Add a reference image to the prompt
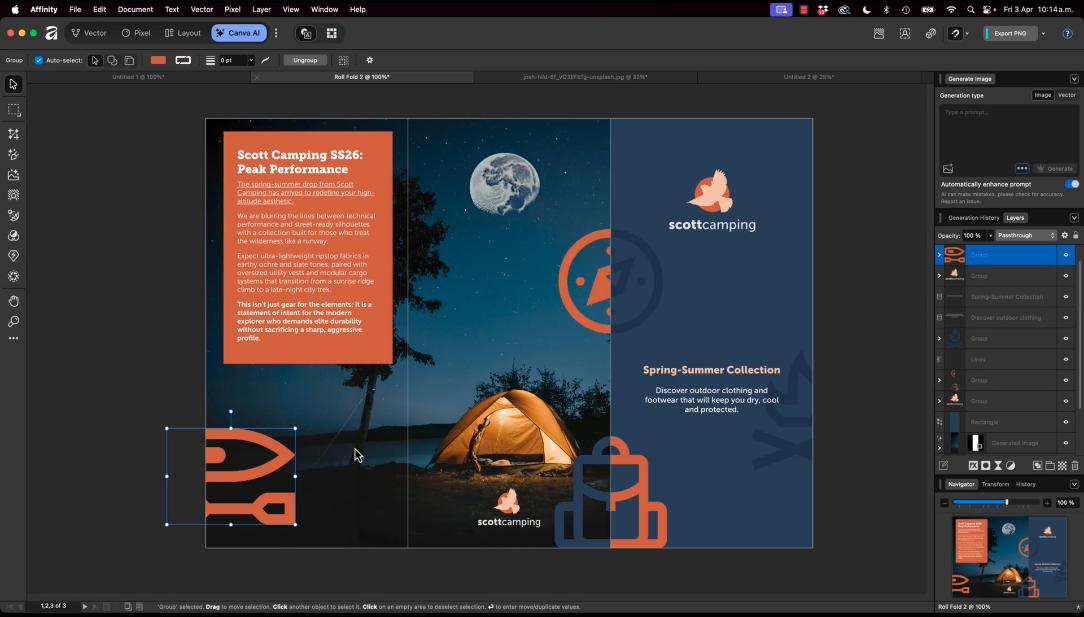This screenshot has width=1084, height=617. (948, 168)
